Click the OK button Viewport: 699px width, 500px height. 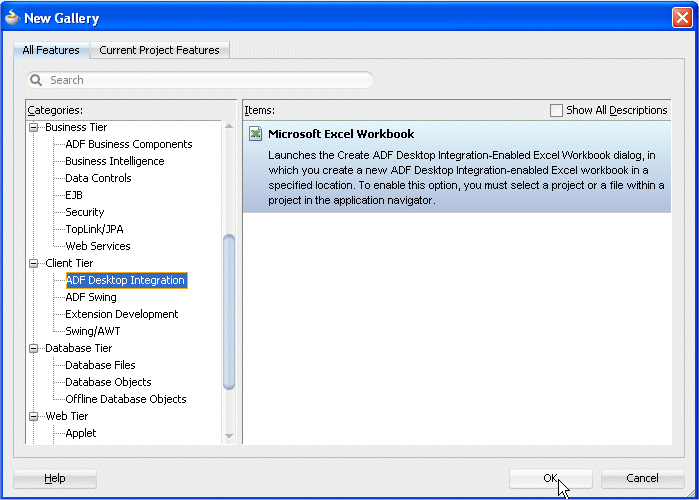(551, 478)
